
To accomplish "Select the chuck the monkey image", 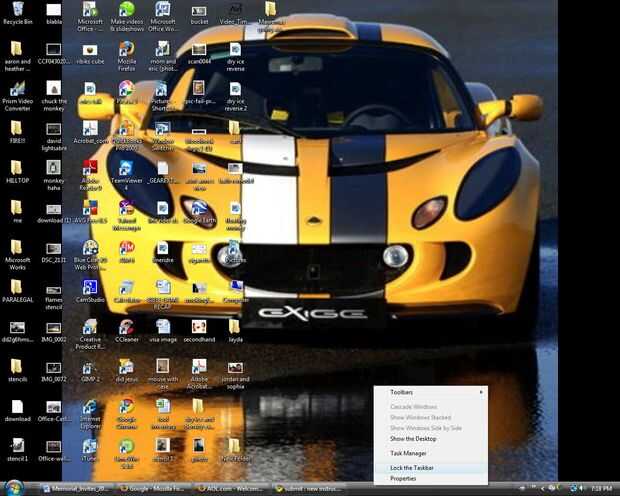I will click(x=54, y=96).
